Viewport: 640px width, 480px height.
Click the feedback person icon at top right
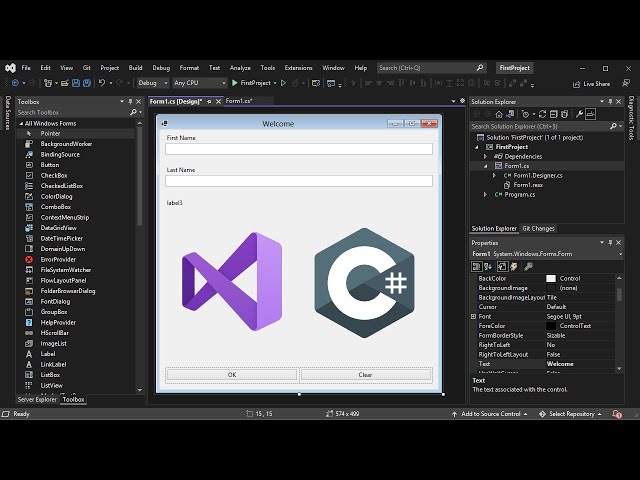pos(626,83)
